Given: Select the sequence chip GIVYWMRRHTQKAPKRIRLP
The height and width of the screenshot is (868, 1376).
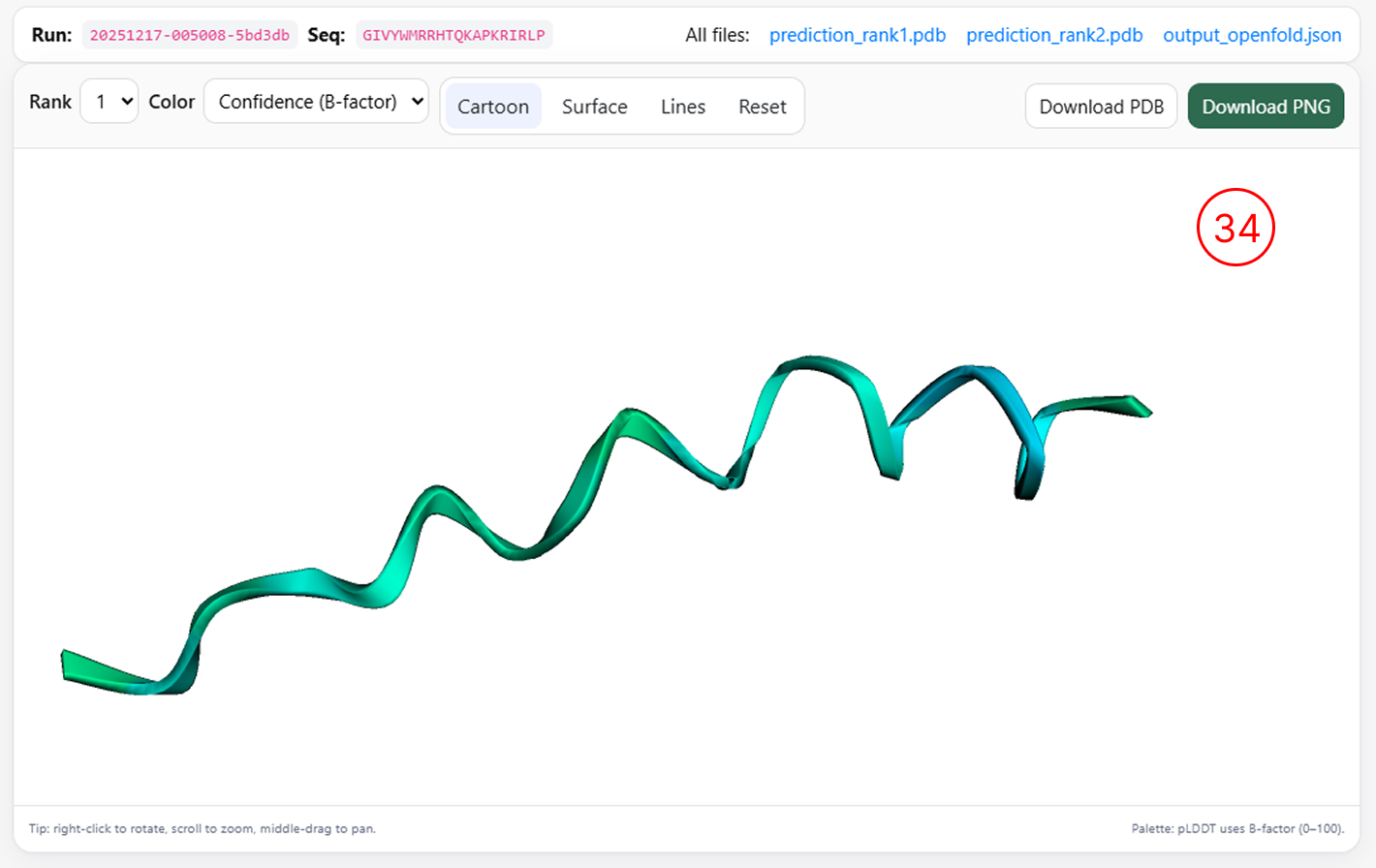Looking at the screenshot, I should (453, 34).
